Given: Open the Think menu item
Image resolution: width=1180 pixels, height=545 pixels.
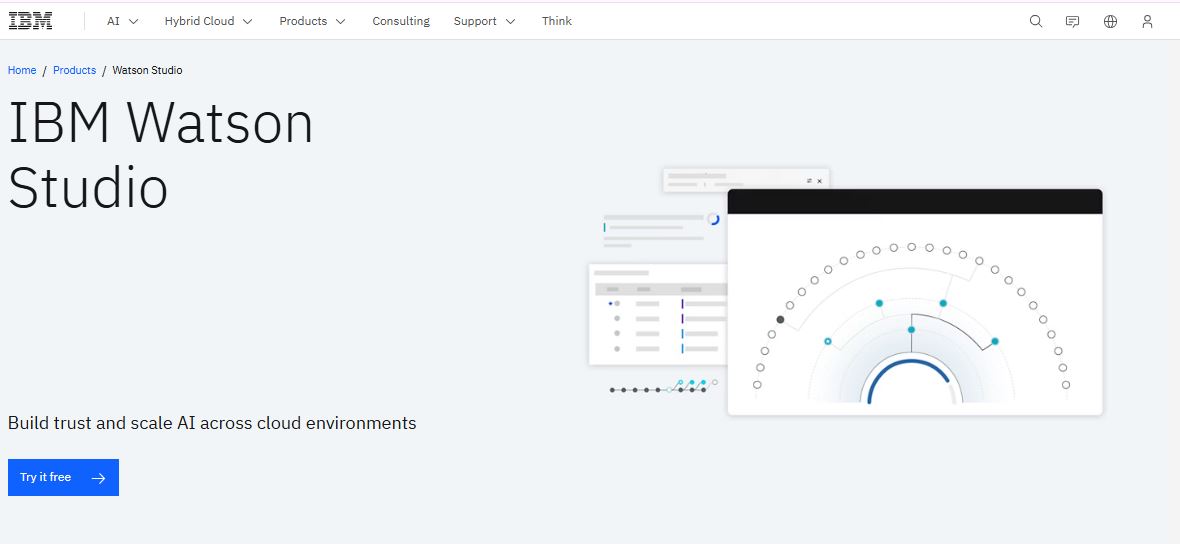Looking at the screenshot, I should [557, 21].
